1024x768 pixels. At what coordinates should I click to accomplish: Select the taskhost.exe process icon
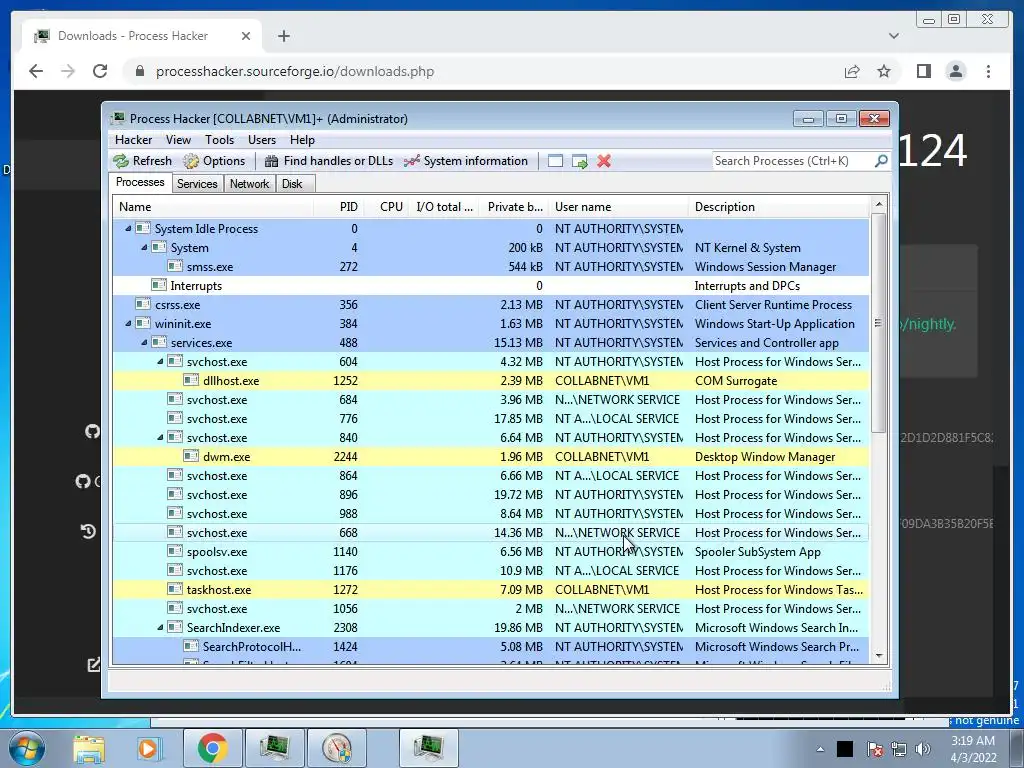[174, 588]
